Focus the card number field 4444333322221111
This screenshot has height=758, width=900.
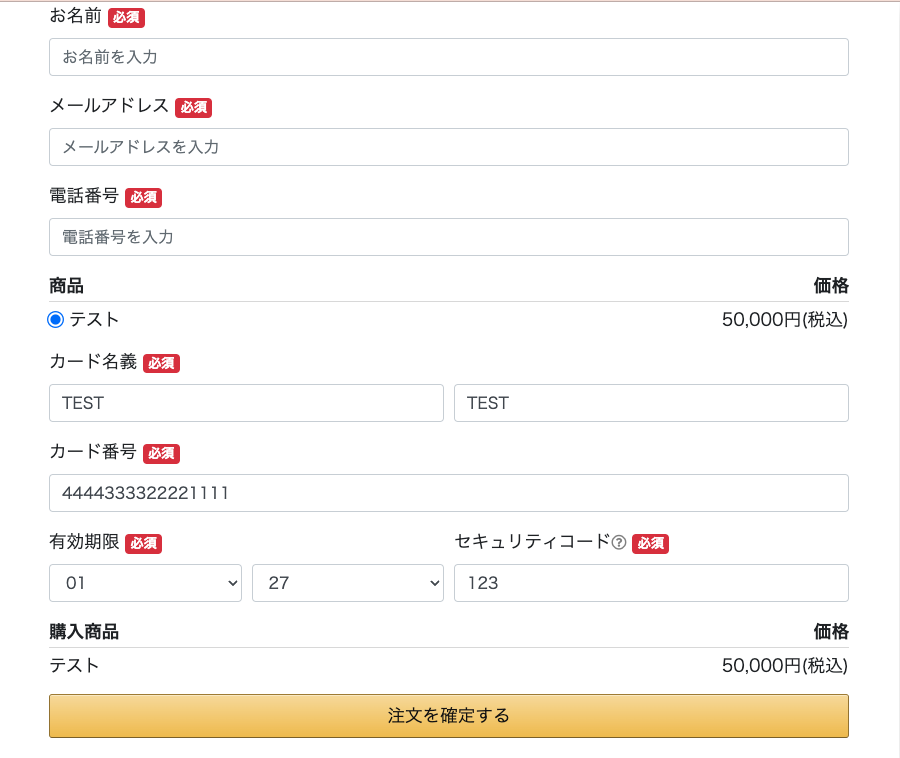(x=448, y=493)
